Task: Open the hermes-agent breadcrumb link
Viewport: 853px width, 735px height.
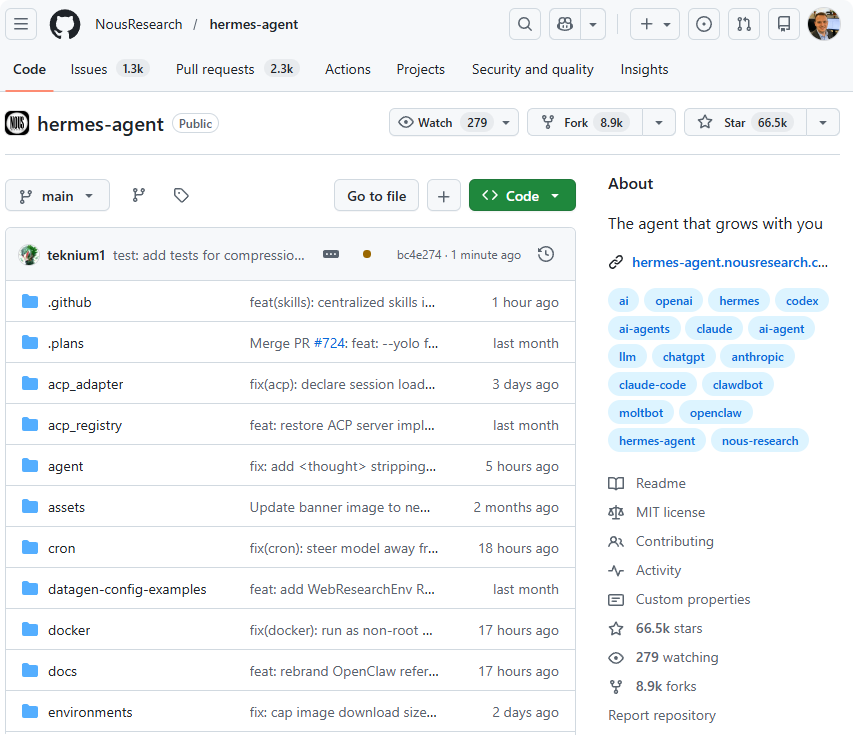Action: [254, 24]
